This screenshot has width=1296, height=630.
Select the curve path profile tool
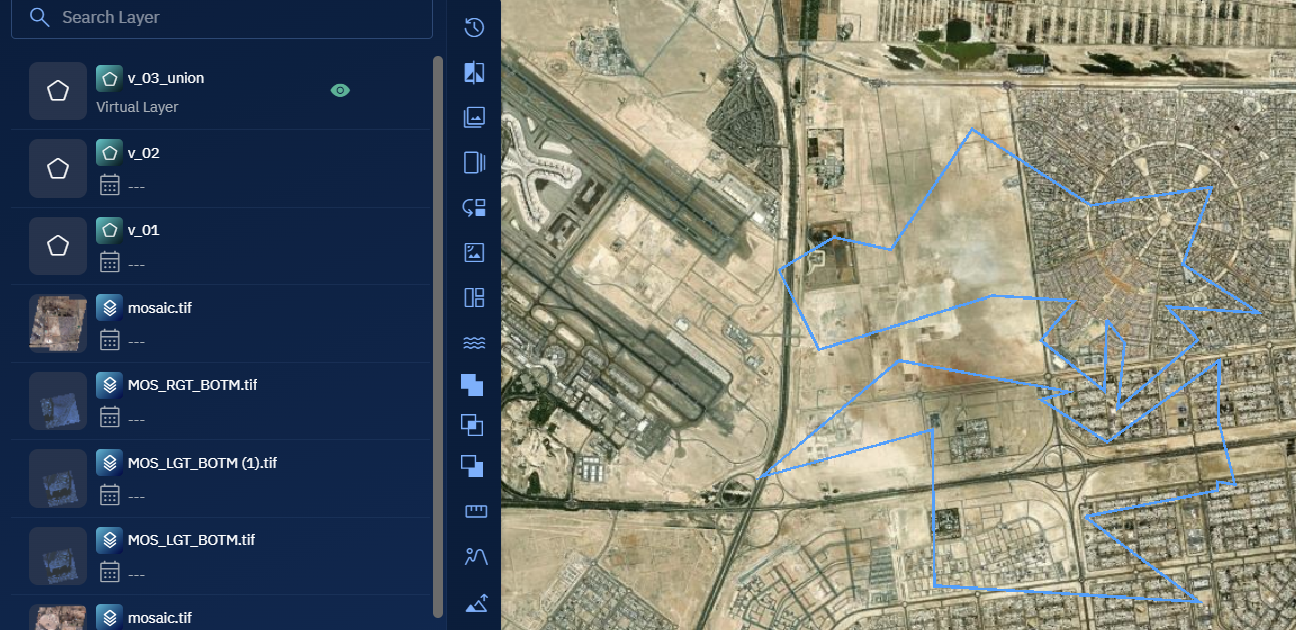click(x=475, y=557)
